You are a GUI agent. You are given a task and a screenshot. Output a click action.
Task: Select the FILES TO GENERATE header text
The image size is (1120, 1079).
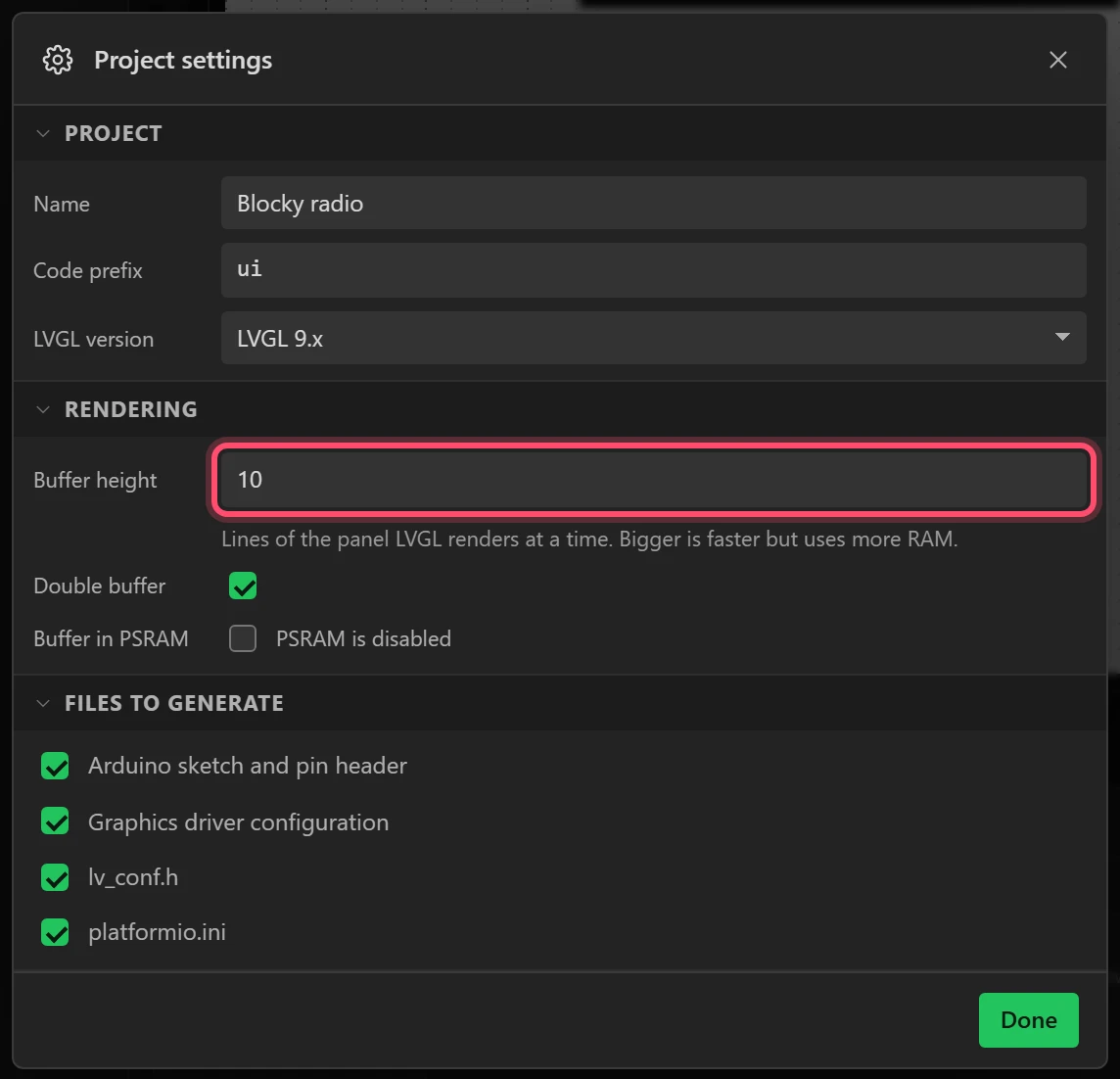click(174, 703)
